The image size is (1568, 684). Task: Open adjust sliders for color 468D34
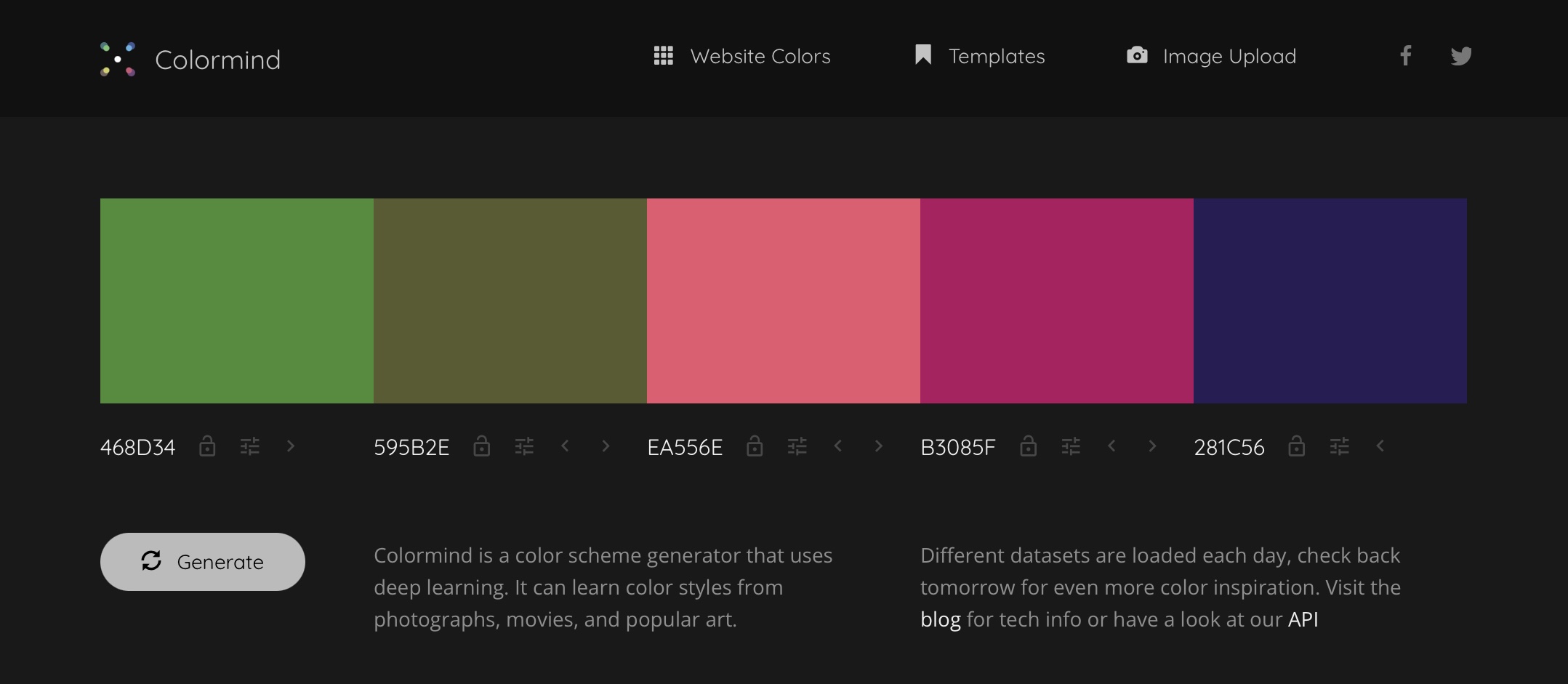[x=249, y=446]
